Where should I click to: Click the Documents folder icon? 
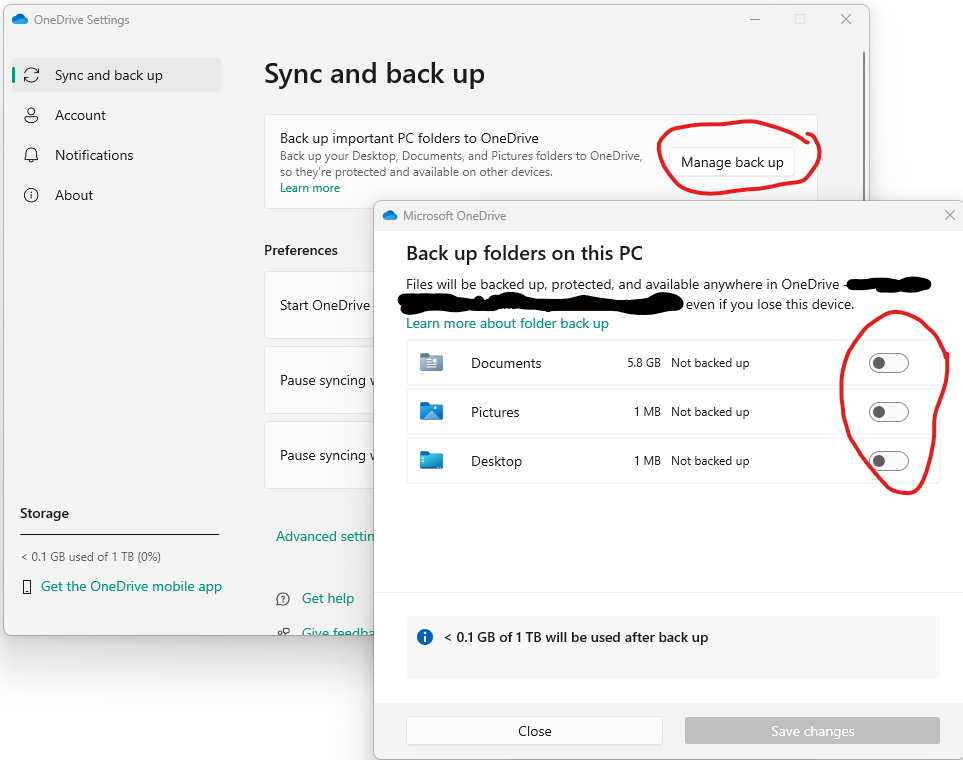(431, 362)
